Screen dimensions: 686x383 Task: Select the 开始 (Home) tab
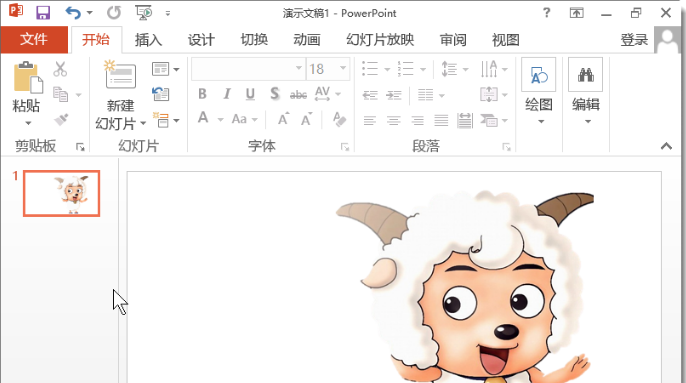tap(96, 40)
